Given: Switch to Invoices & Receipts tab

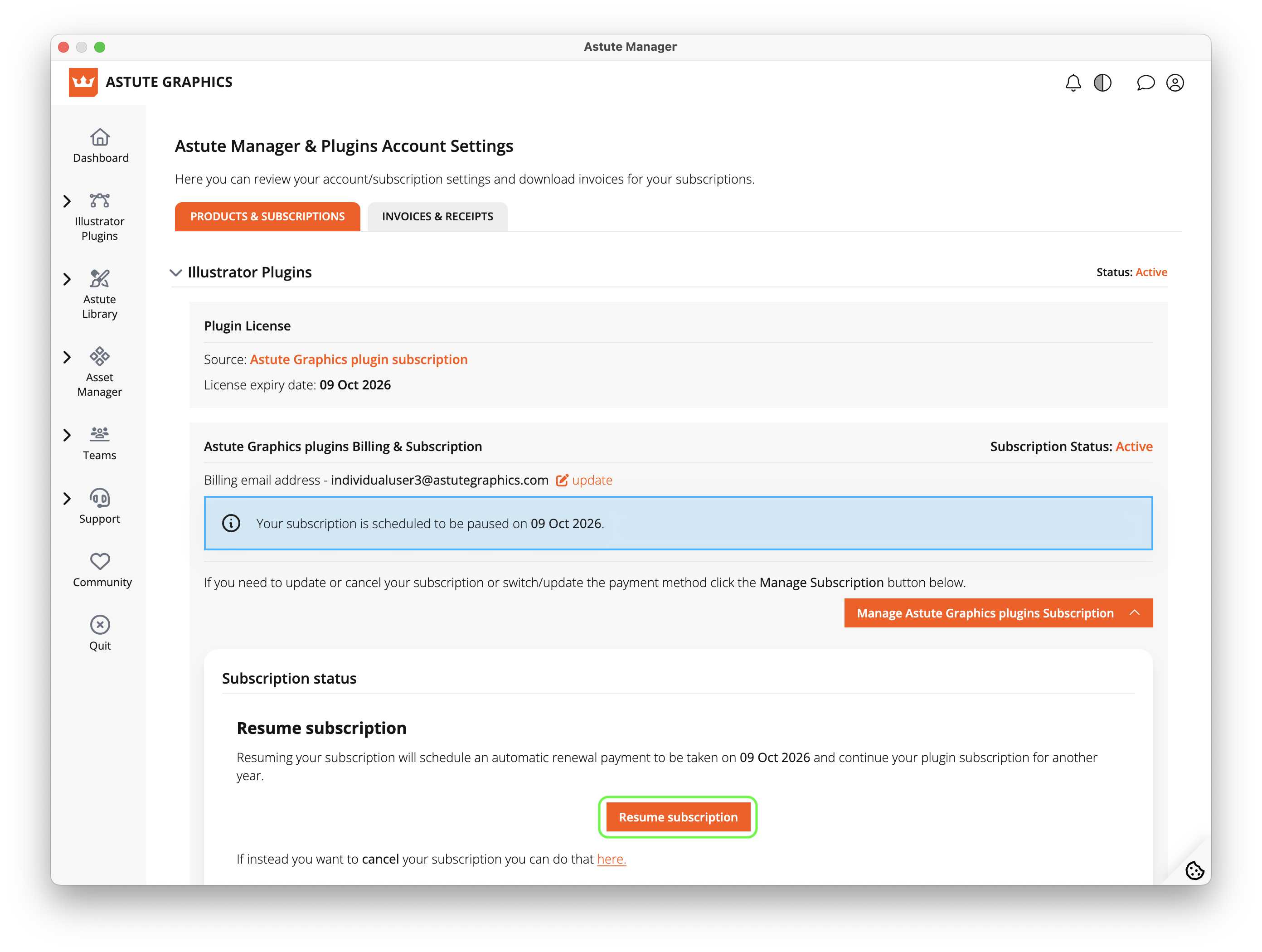Looking at the screenshot, I should point(437,217).
